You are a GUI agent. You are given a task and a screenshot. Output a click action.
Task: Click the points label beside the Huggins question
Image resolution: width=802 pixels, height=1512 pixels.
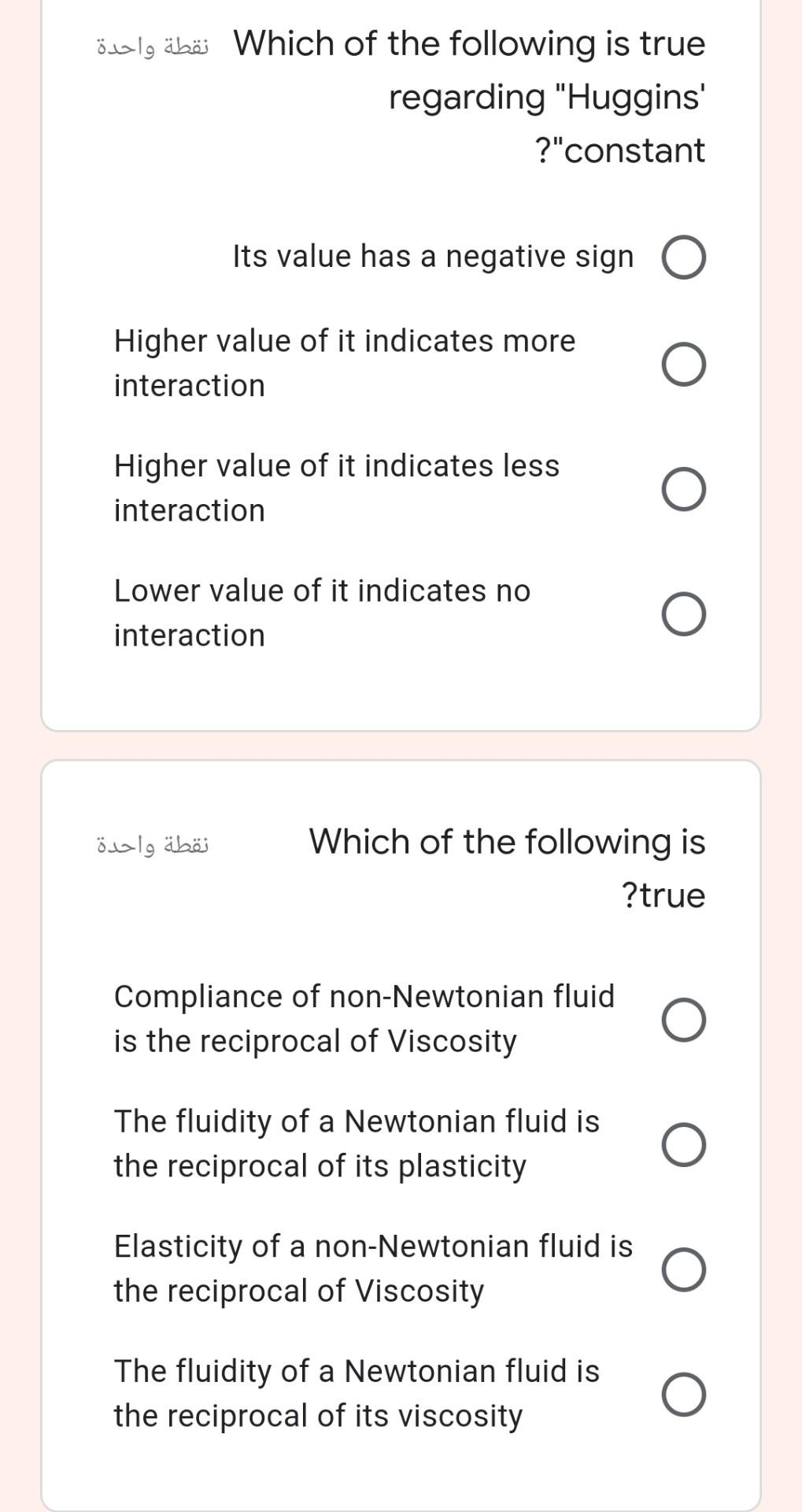click(153, 46)
